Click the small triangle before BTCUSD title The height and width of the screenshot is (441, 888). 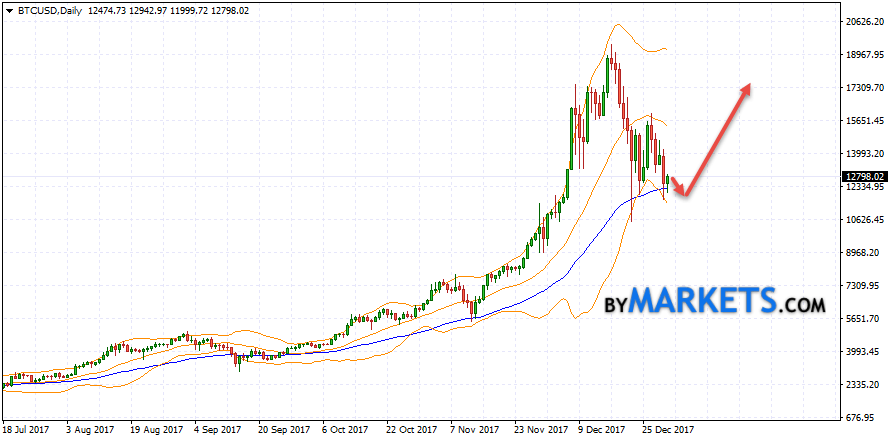(x=9, y=10)
